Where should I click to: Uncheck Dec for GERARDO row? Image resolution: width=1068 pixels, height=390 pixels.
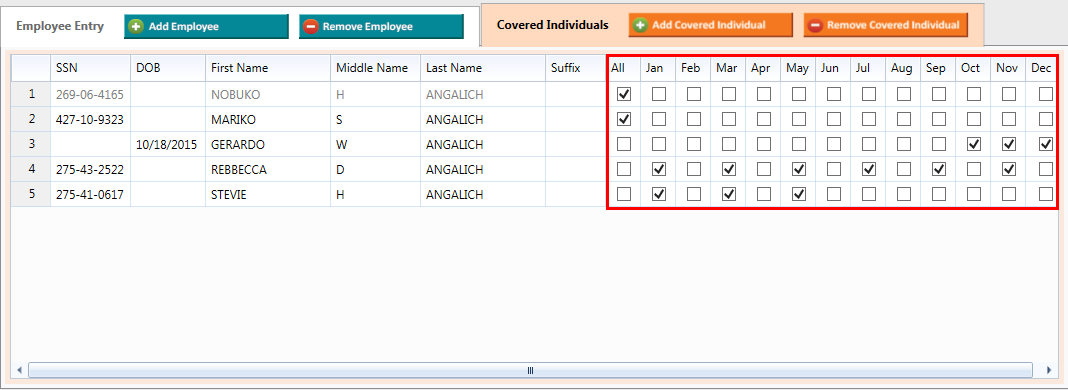click(x=1046, y=144)
